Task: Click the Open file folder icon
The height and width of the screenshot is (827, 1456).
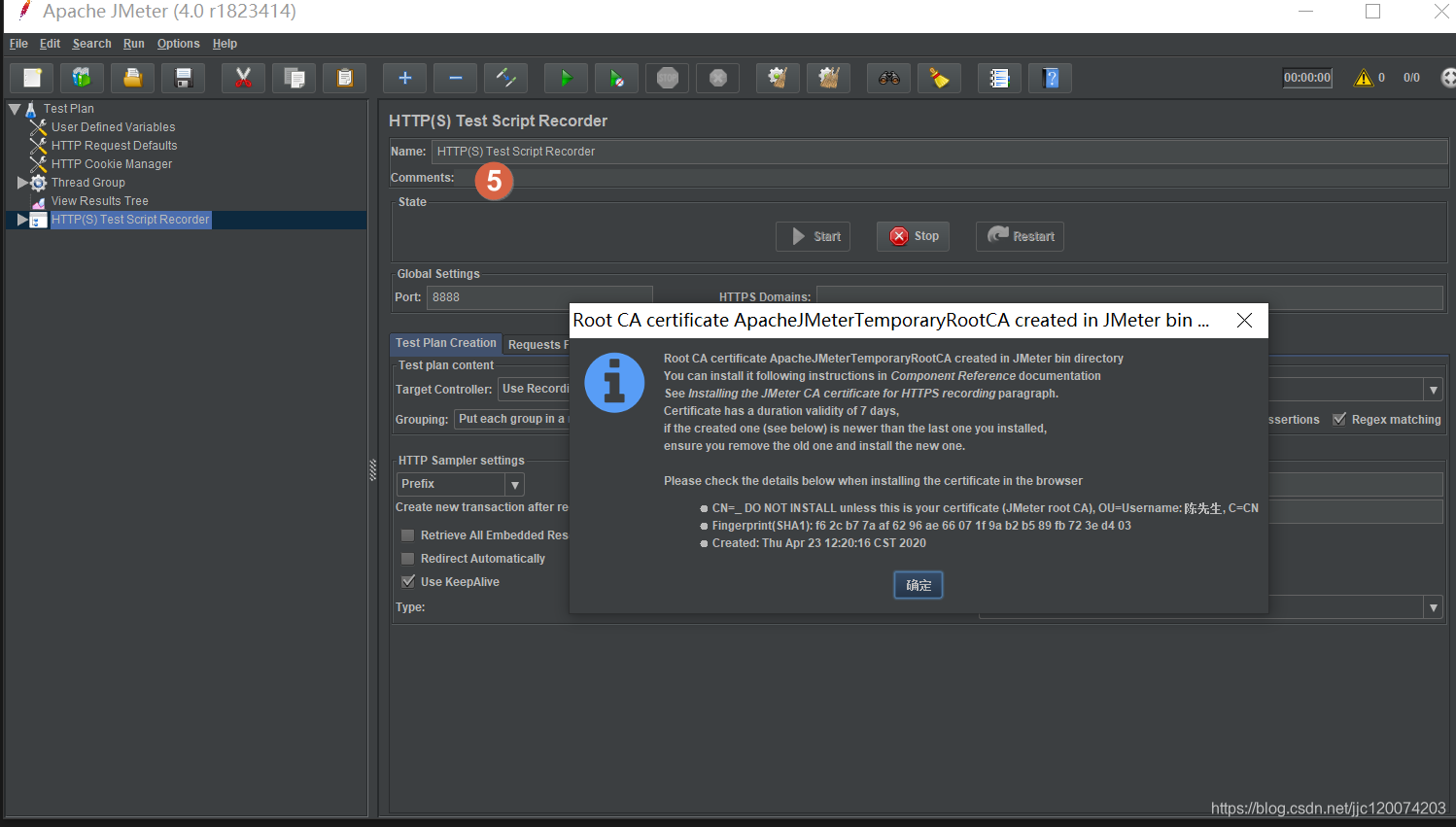Action: [x=132, y=78]
